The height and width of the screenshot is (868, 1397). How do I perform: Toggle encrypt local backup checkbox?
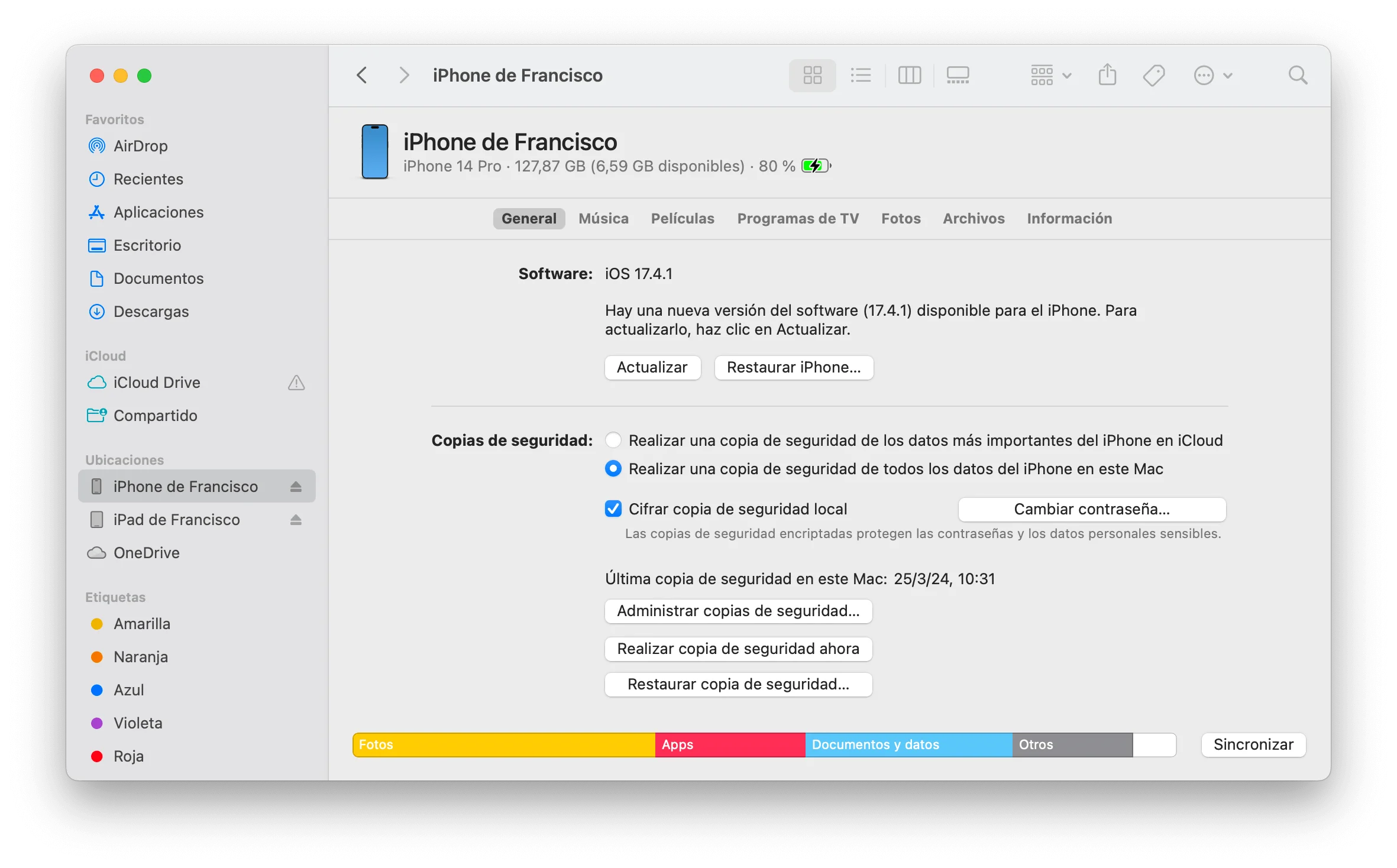coord(614,508)
